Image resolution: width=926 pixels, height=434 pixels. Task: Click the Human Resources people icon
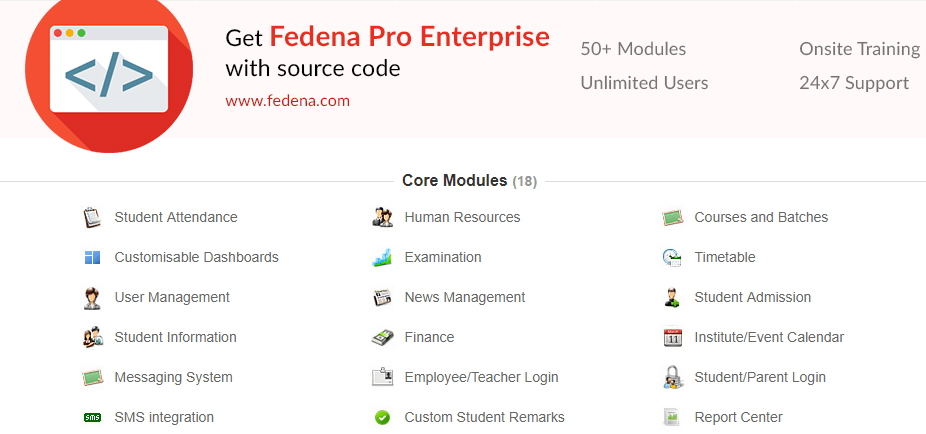[383, 217]
